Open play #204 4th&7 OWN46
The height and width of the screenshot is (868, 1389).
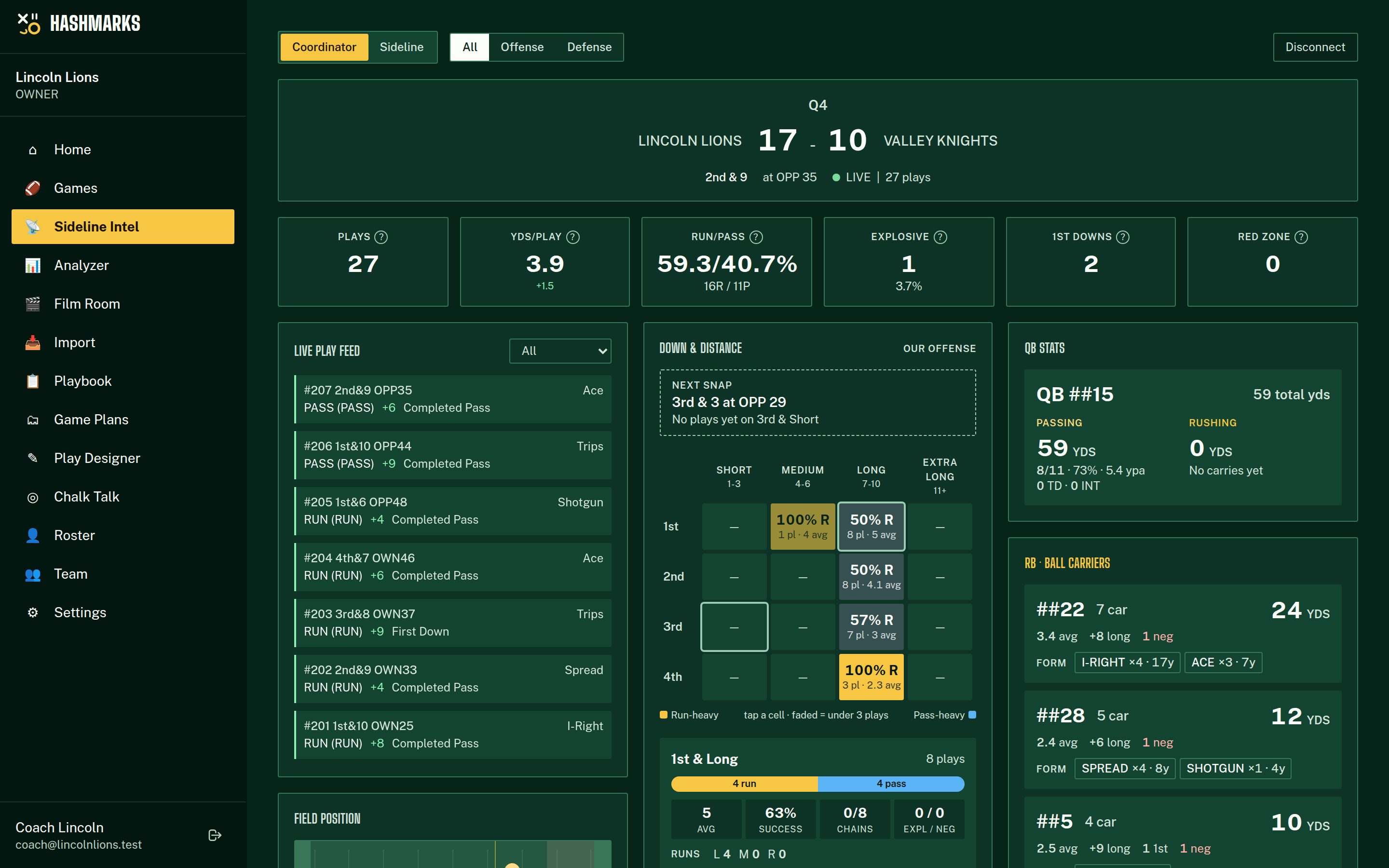[x=452, y=567]
